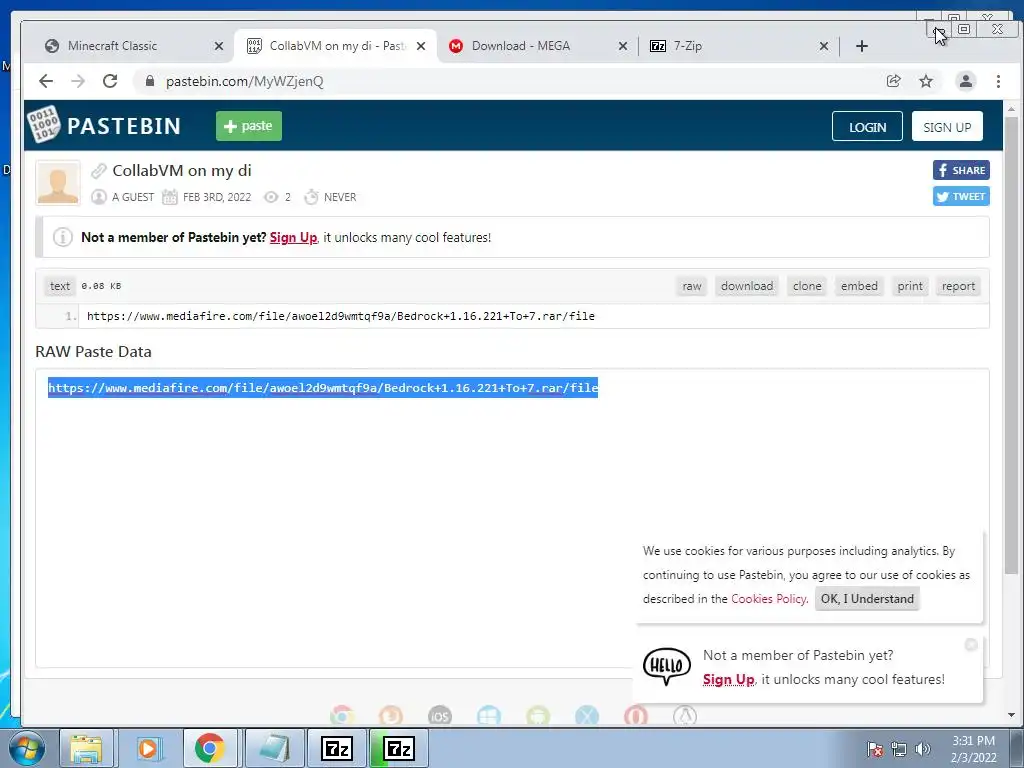Report this paste
This screenshot has width=1024, height=768.
pyautogui.click(x=958, y=286)
